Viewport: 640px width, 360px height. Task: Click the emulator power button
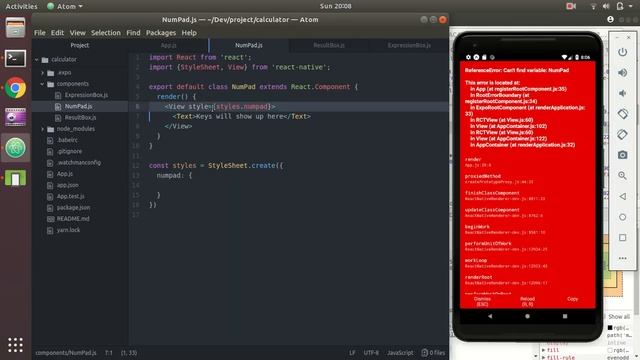click(622, 52)
